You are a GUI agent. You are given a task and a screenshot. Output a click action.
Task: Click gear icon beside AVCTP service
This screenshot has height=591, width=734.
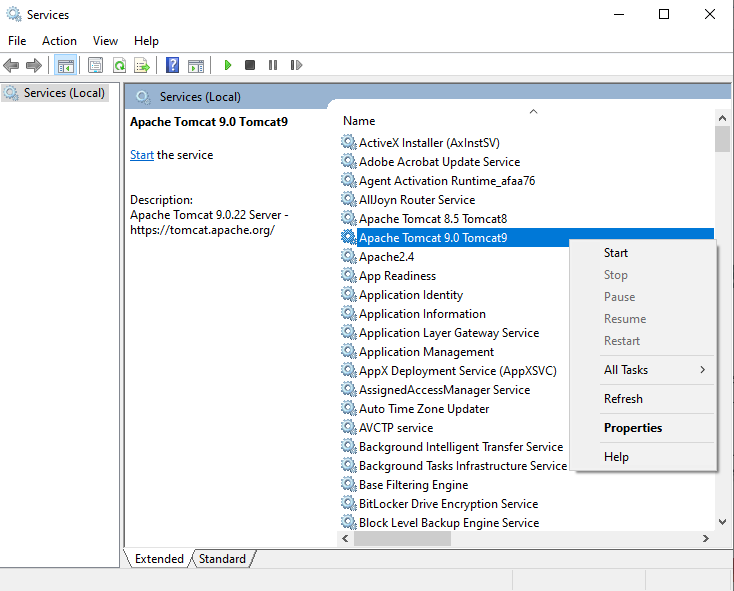click(348, 427)
